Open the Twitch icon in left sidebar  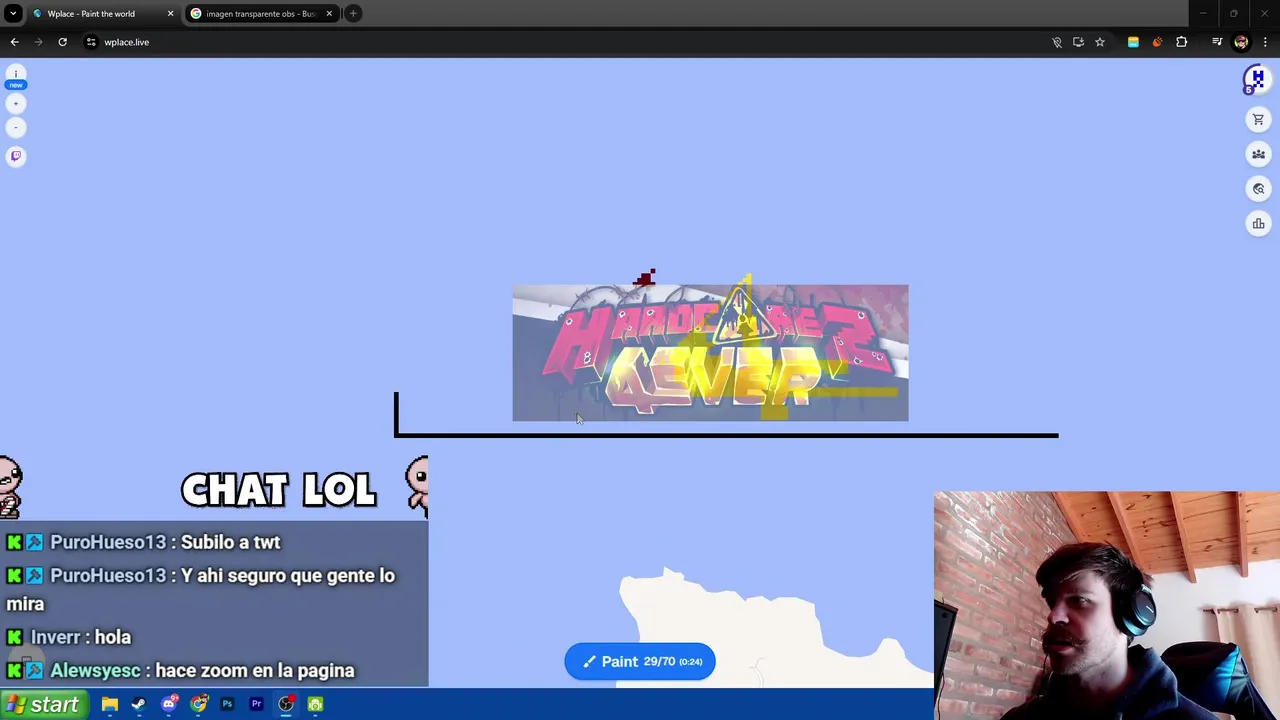(x=16, y=156)
